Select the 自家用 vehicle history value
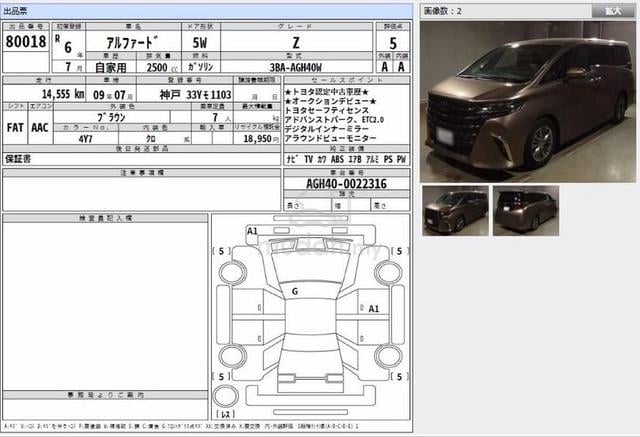The image size is (640, 437). tap(111, 67)
